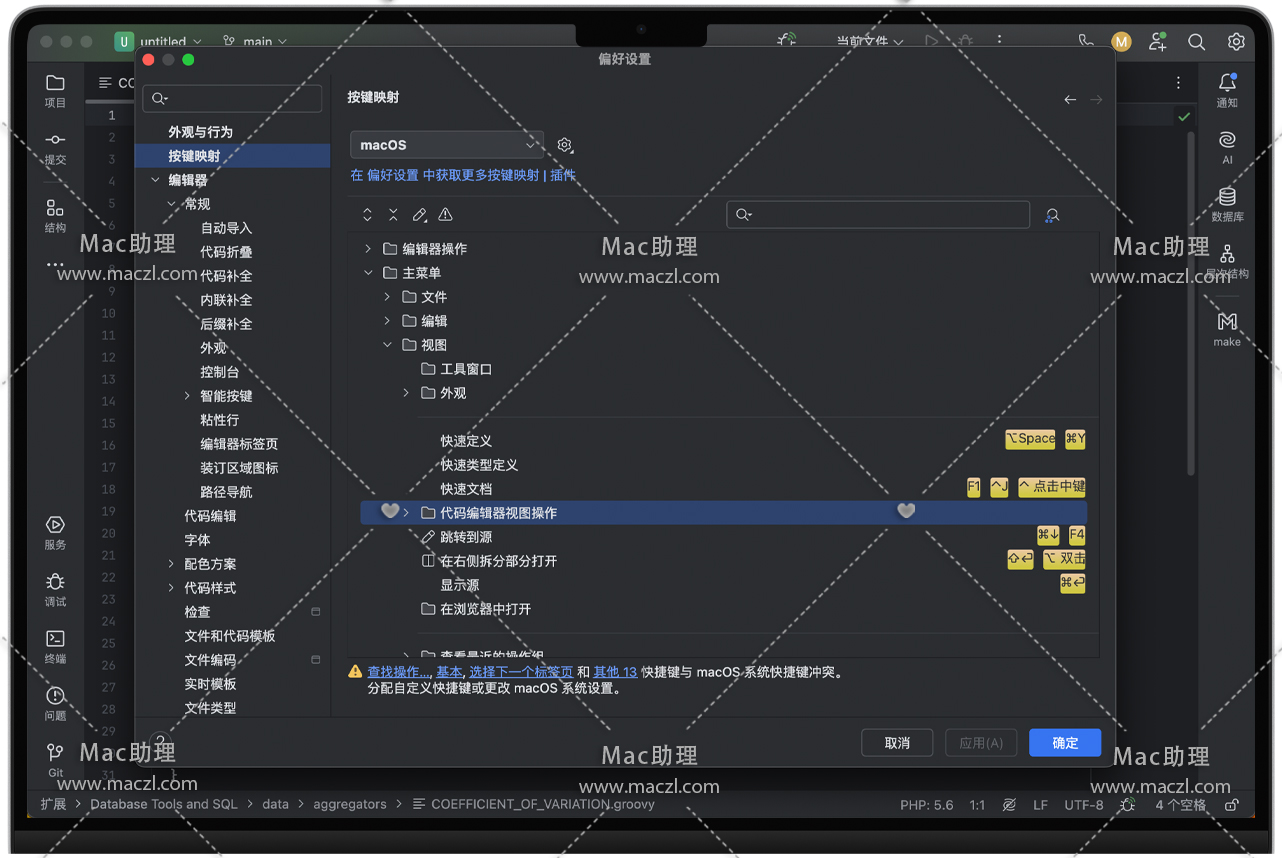This screenshot has height=858, width=1282.
Task: Open the 通知 (Notifications) bell icon
Action: (x=1227, y=83)
